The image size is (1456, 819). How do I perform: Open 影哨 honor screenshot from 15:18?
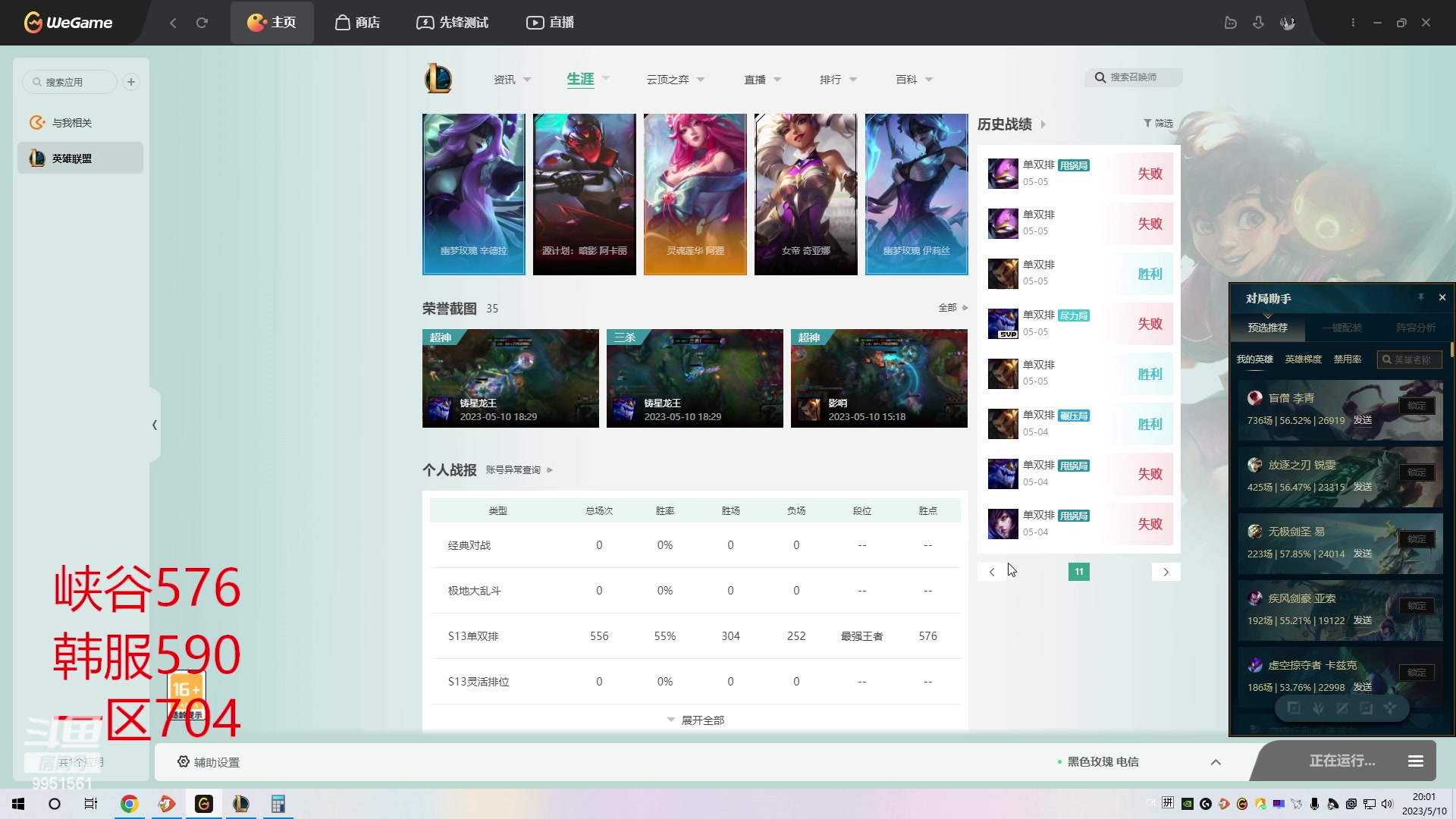click(x=879, y=378)
